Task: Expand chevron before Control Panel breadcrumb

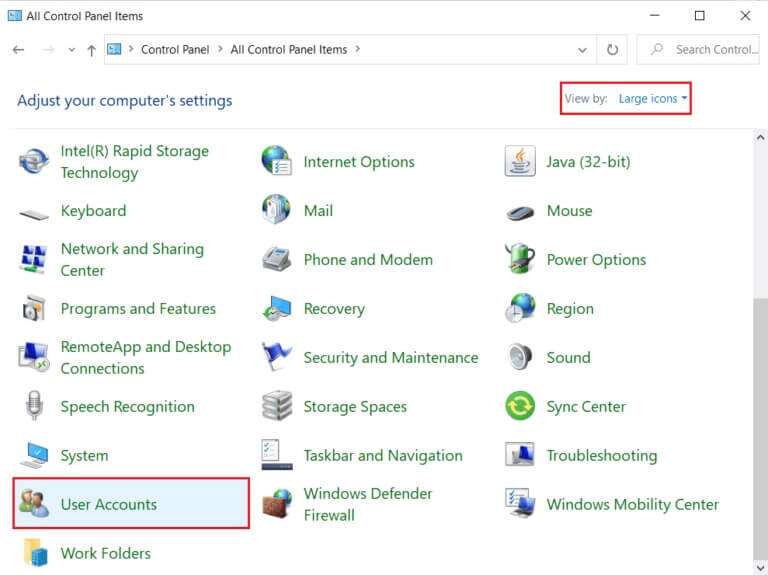Action: coord(131,49)
